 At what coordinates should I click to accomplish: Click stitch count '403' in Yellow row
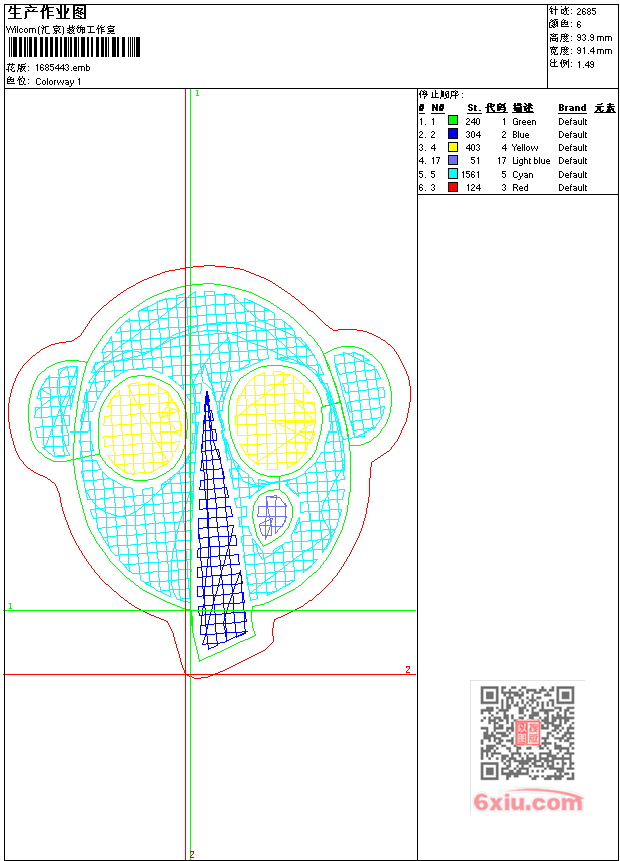473,148
